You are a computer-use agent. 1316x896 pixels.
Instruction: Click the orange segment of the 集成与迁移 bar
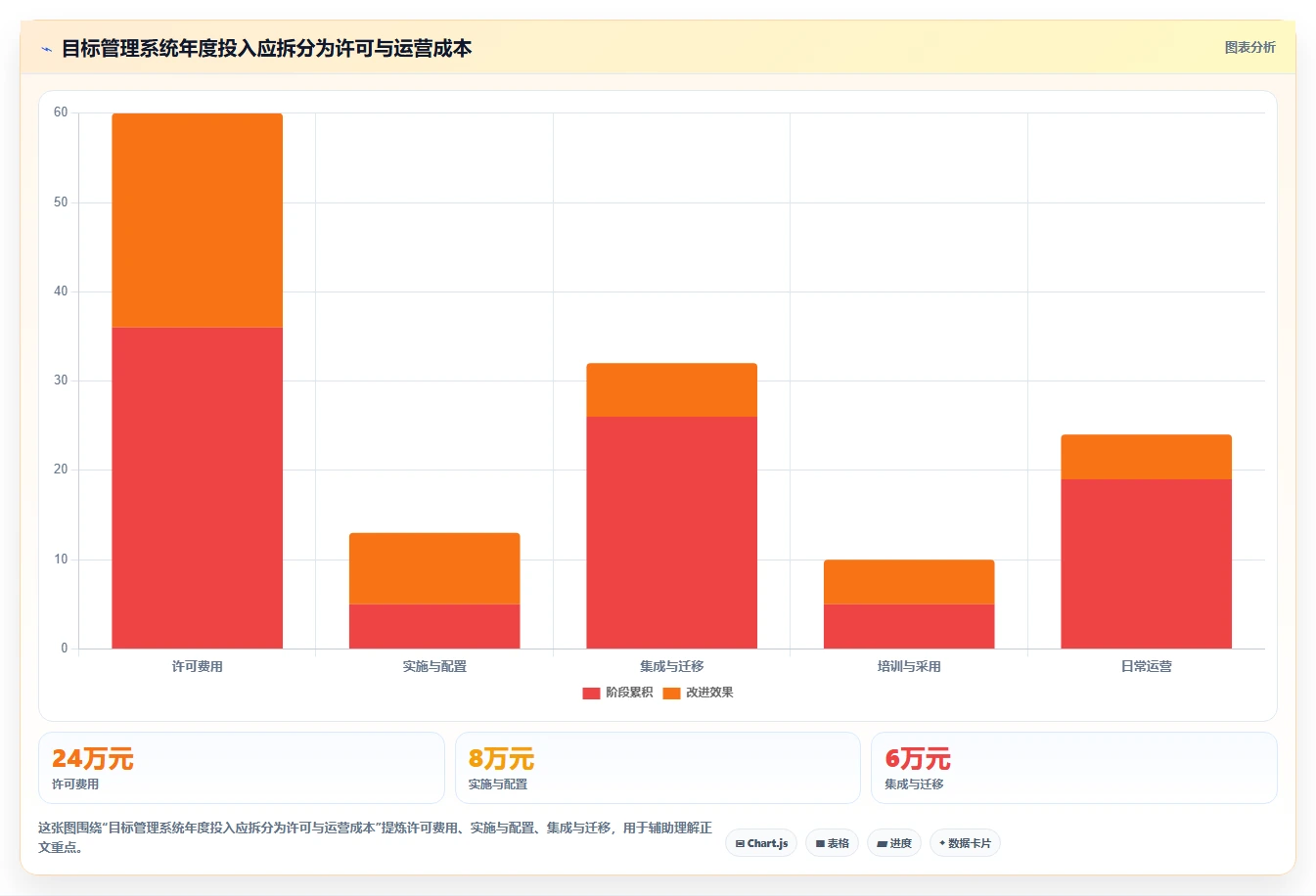point(671,390)
